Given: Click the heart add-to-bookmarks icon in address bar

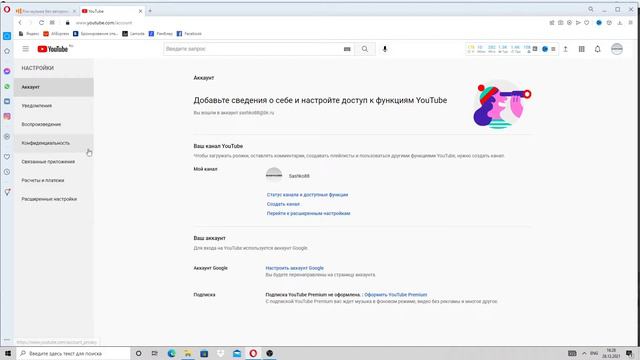Looking at the screenshot, I should coord(587,23).
